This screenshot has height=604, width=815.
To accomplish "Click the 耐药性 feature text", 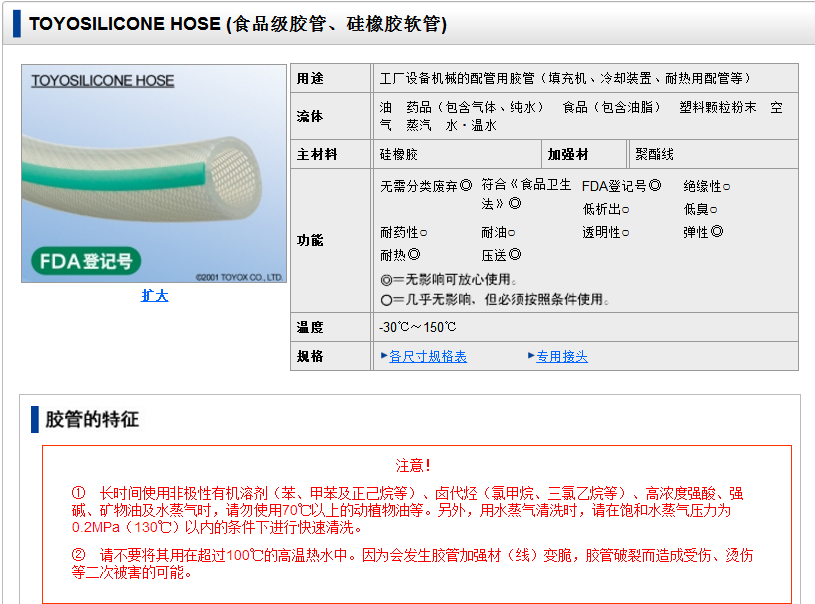I will [403, 232].
